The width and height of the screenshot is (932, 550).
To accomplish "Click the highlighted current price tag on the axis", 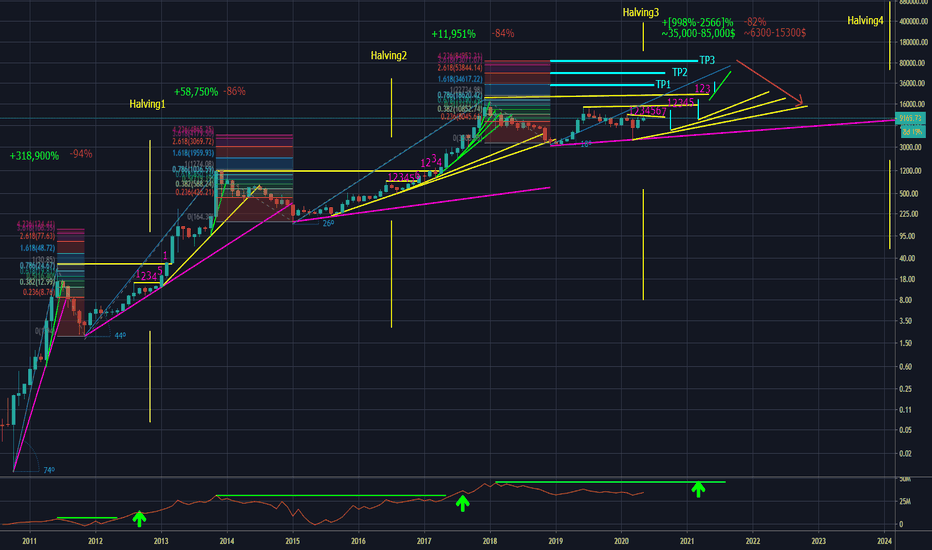I will coord(910,118).
